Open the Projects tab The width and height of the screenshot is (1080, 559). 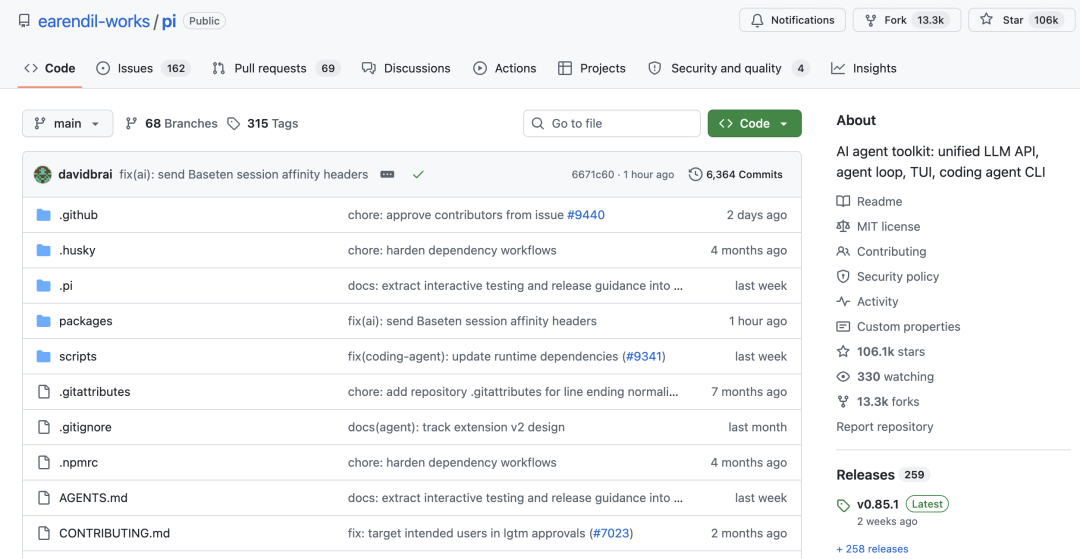[x=592, y=68]
